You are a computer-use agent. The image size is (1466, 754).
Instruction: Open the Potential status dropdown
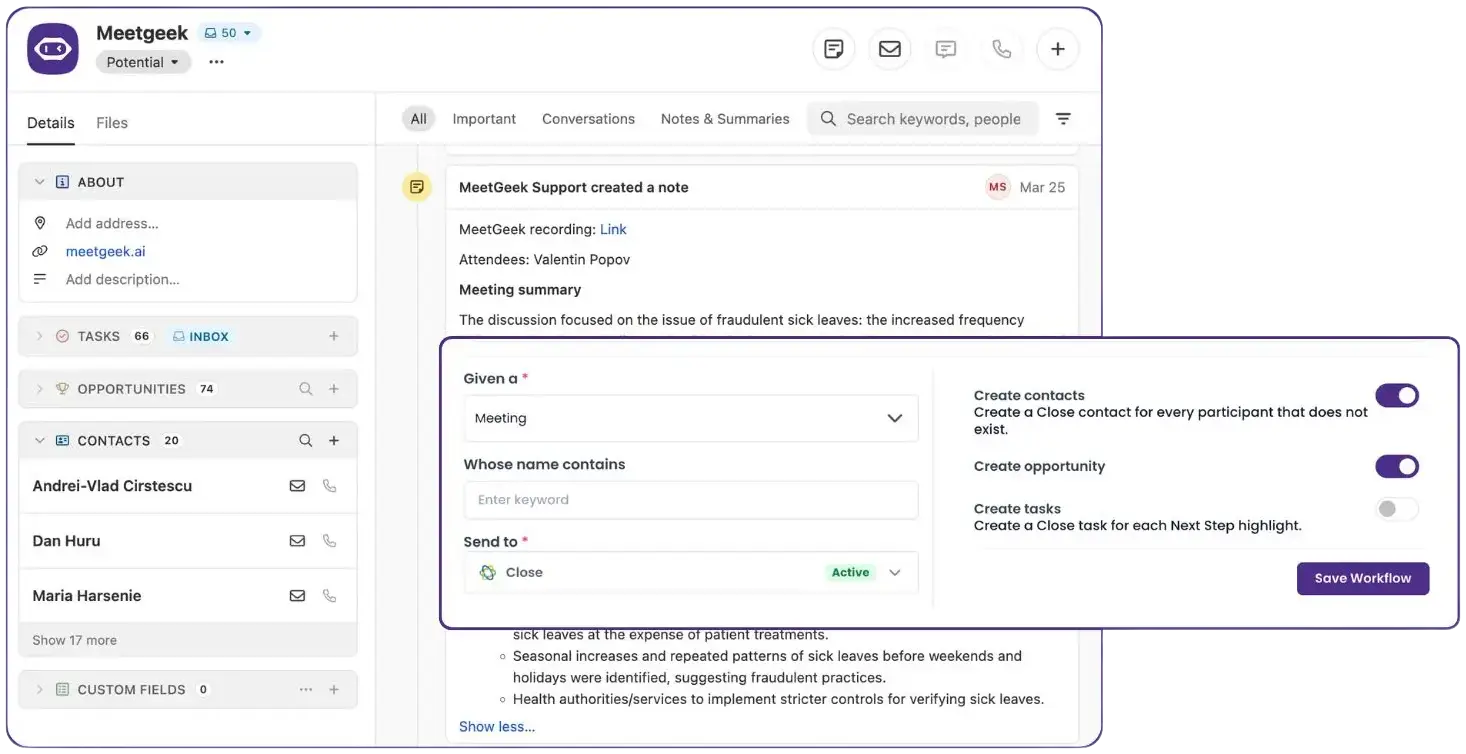click(x=144, y=62)
